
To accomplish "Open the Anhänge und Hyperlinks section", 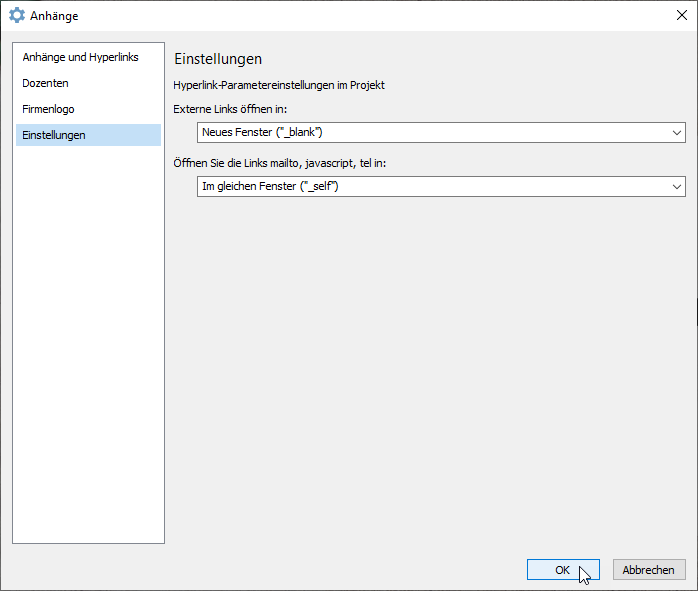I will click(x=80, y=58).
